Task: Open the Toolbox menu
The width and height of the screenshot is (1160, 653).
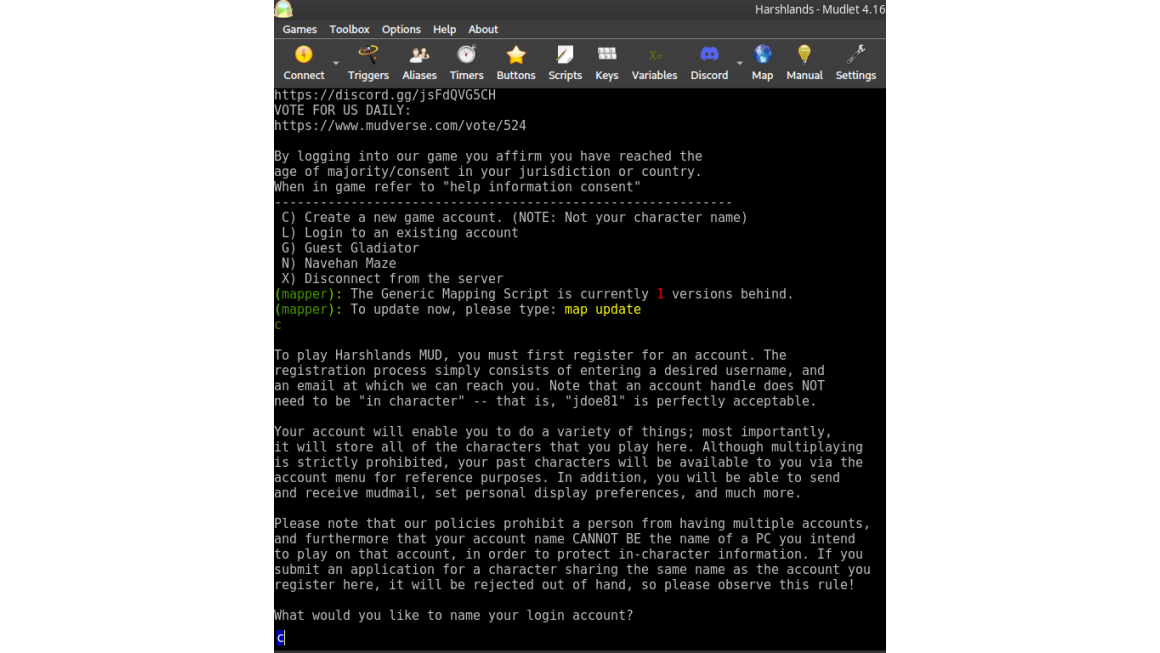Action: pos(349,30)
